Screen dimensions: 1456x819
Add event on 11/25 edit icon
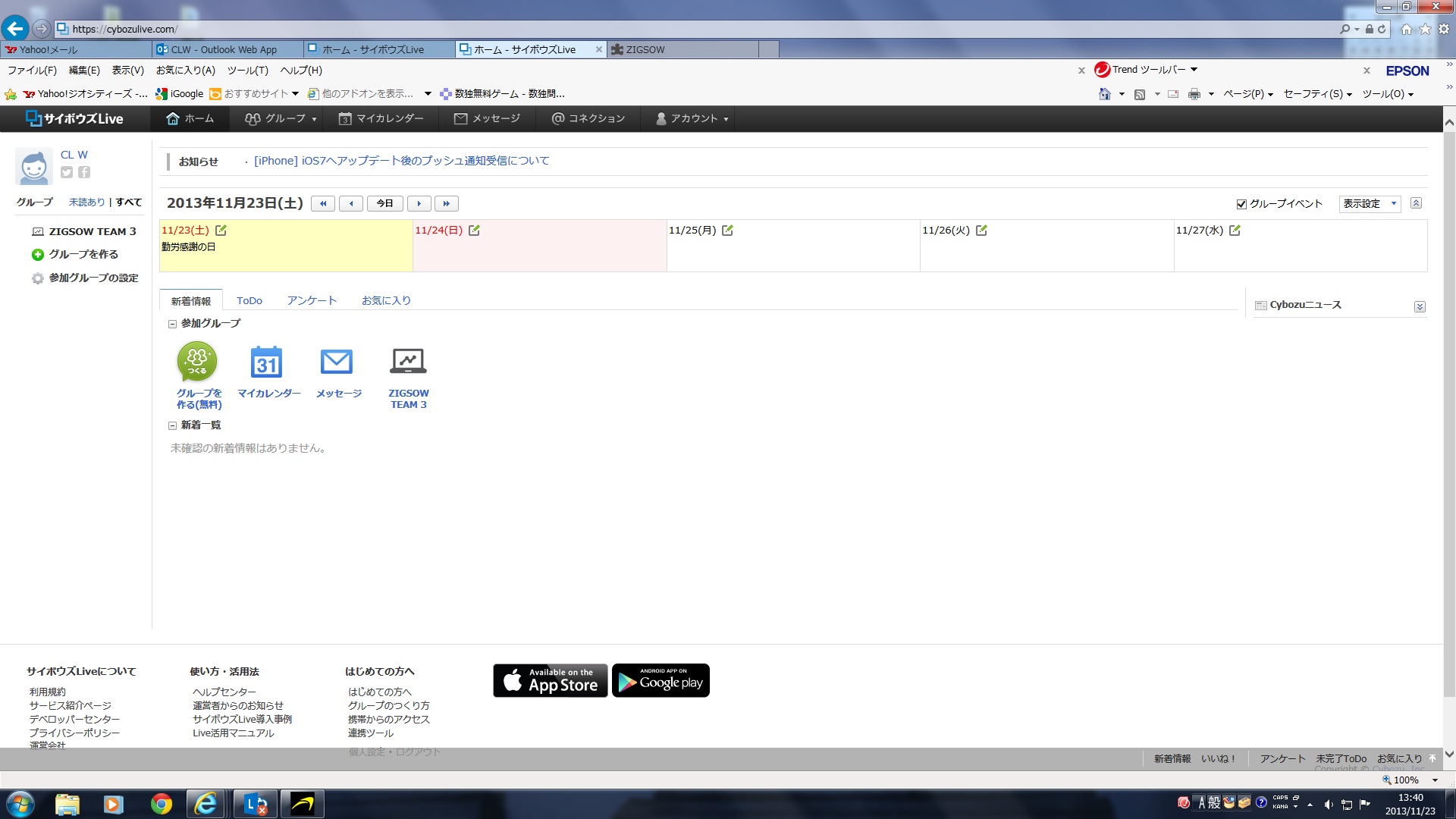click(727, 231)
